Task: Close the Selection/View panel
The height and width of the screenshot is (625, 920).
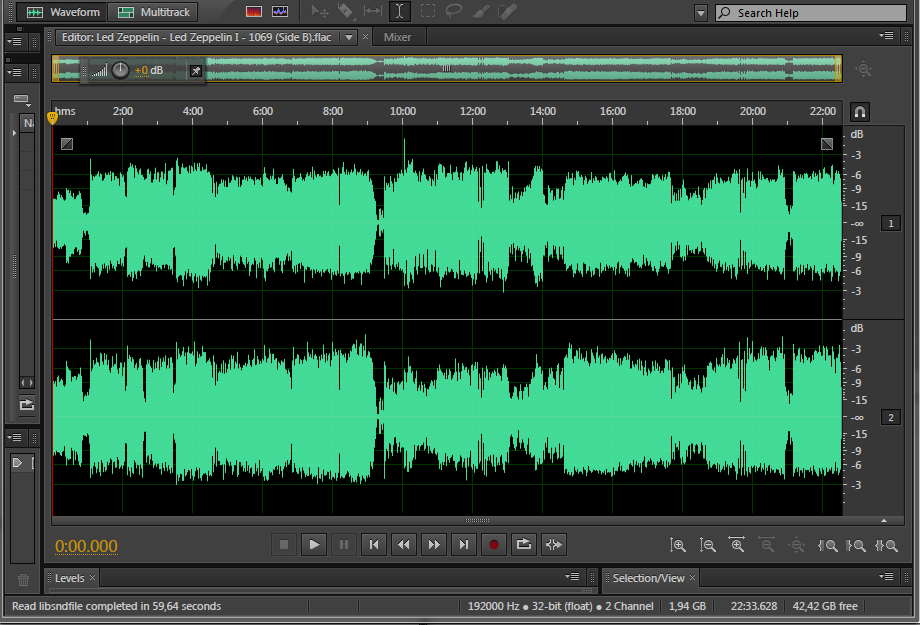Action: 692,577
